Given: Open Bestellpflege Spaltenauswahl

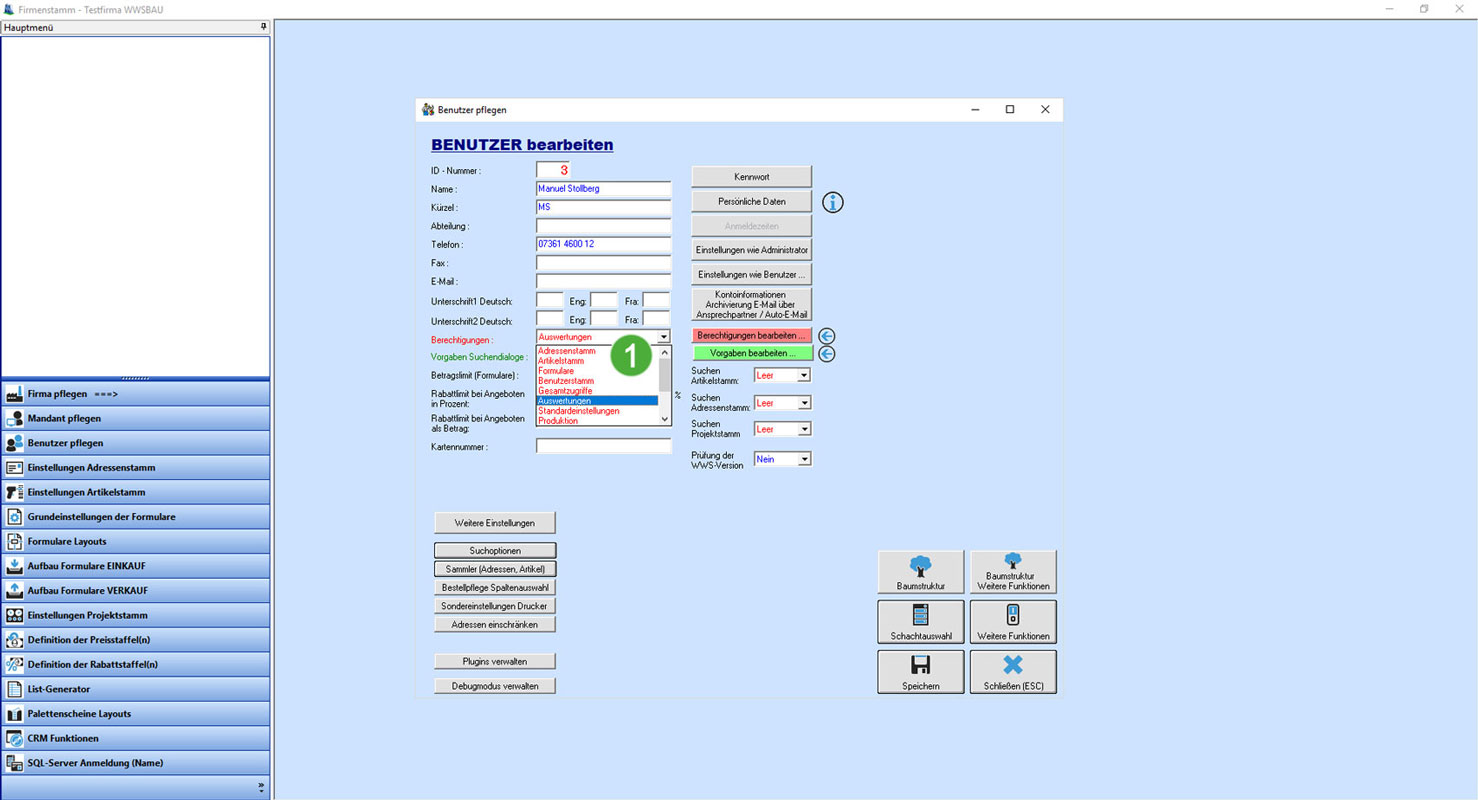Looking at the screenshot, I should [x=495, y=587].
